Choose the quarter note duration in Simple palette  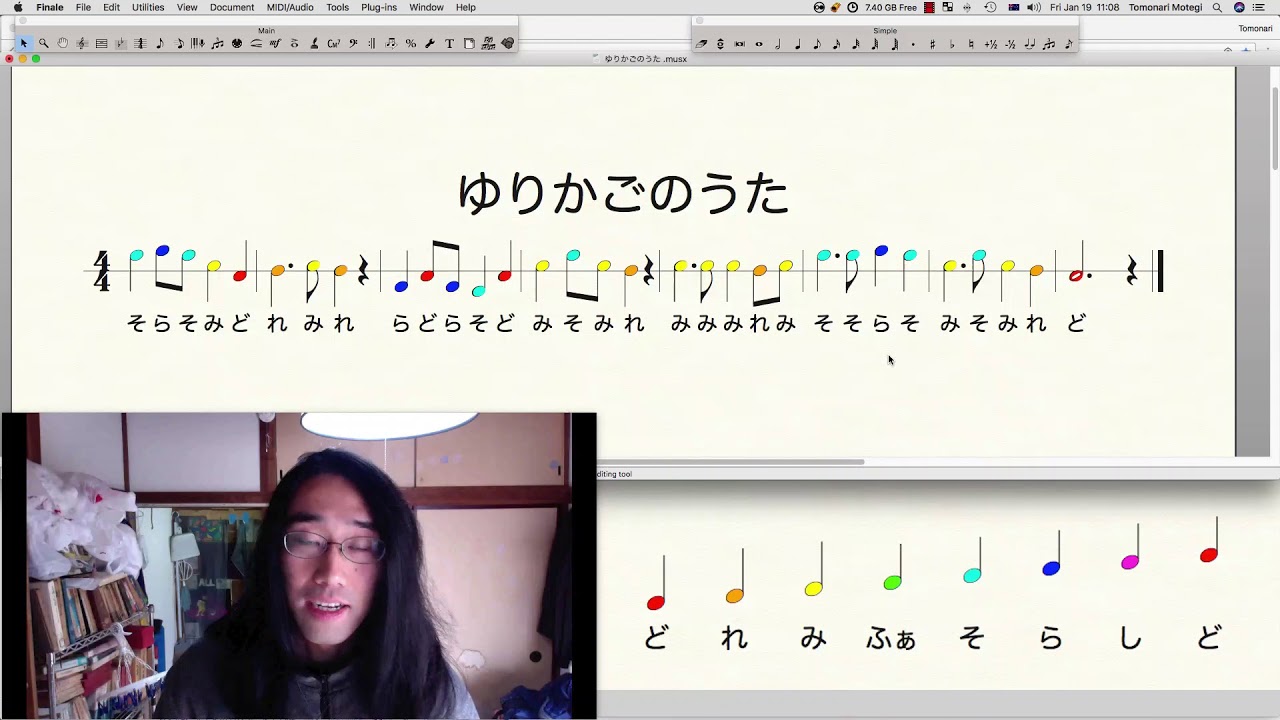click(x=798, y=44)
